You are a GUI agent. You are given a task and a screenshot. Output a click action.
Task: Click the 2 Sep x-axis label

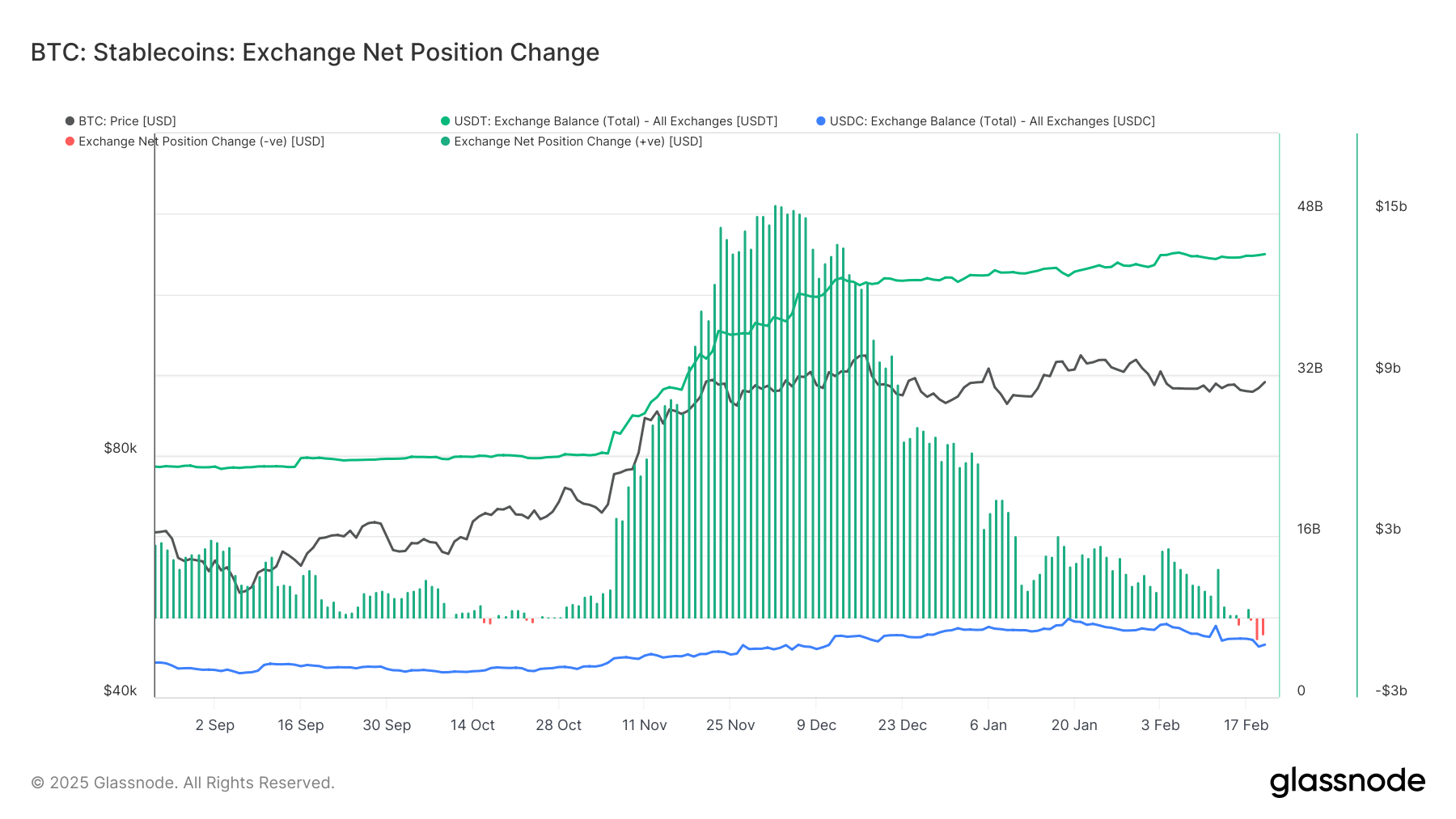click(x=214, y=725)
